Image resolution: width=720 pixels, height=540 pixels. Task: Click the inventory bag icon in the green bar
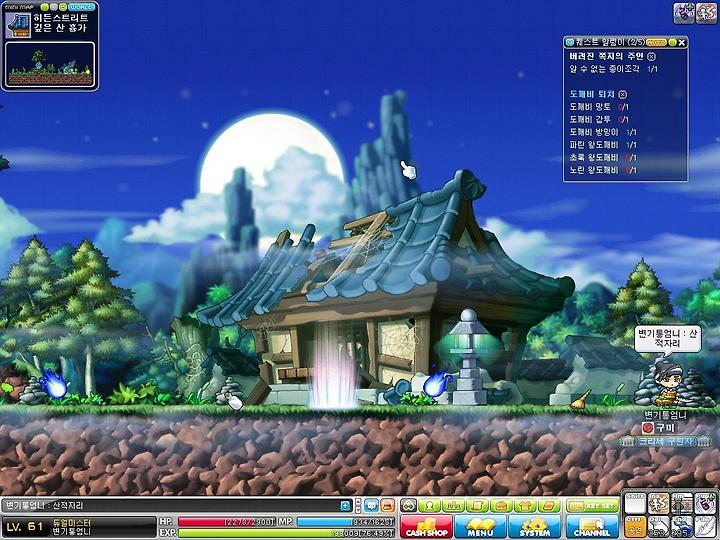click(501, 506)
